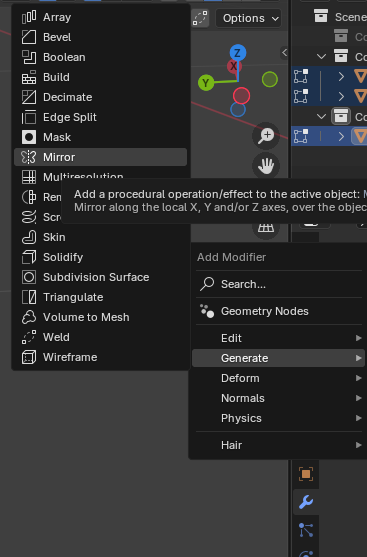Toggle the sidebar arrow in the viewport

284,53
